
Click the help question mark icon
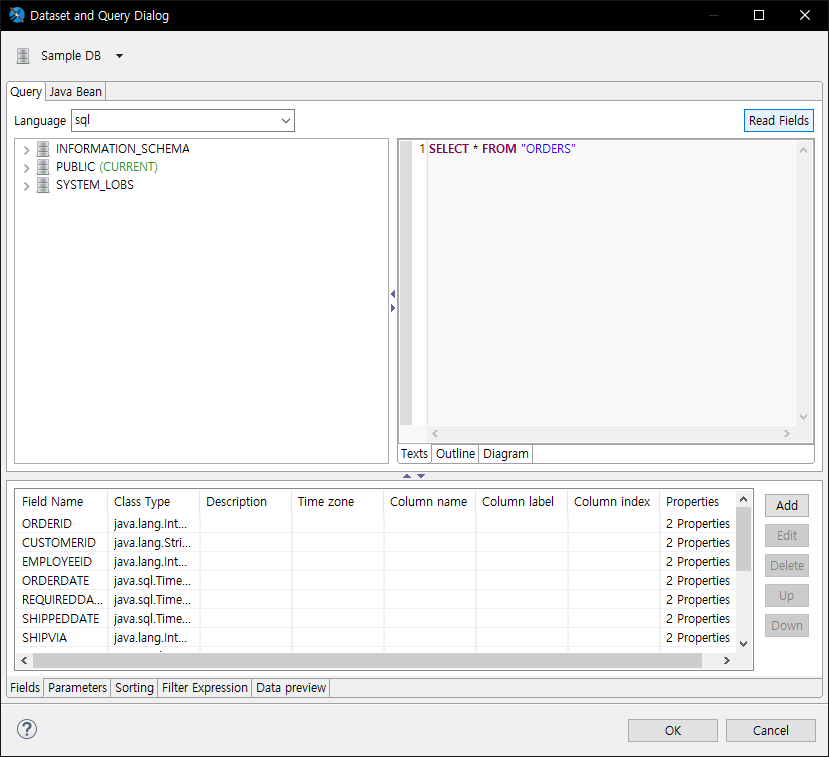click(26, 730)
